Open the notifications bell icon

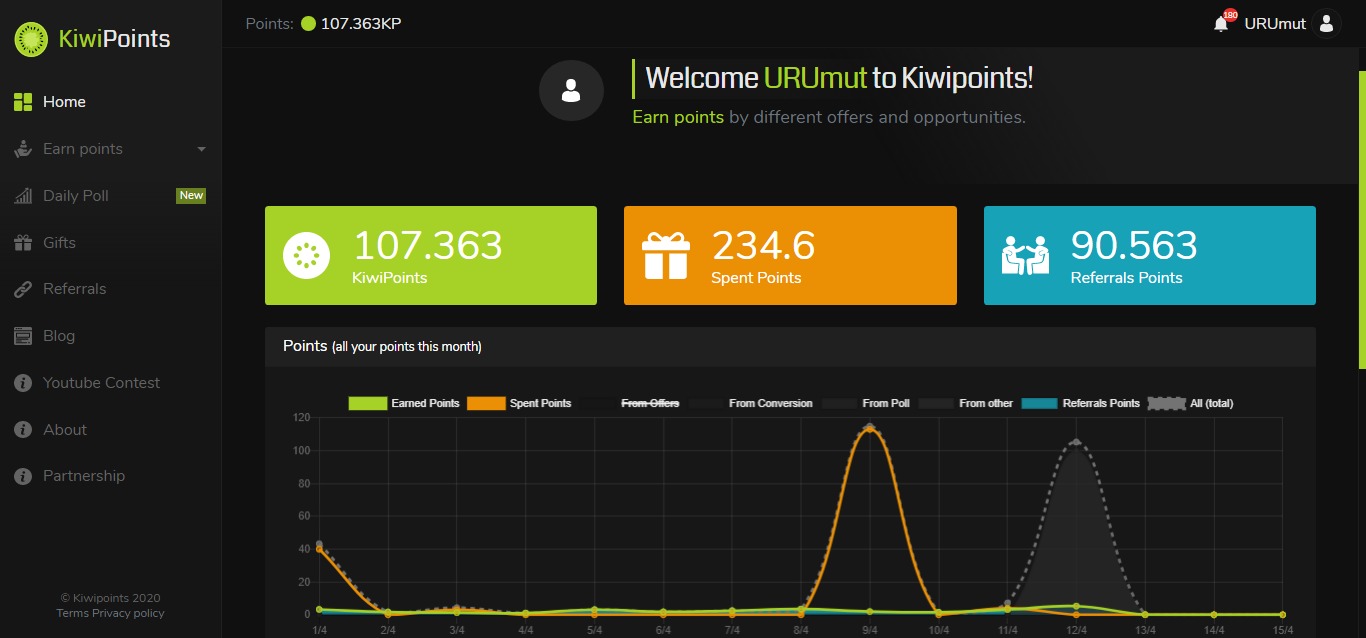click(1221, 24)
